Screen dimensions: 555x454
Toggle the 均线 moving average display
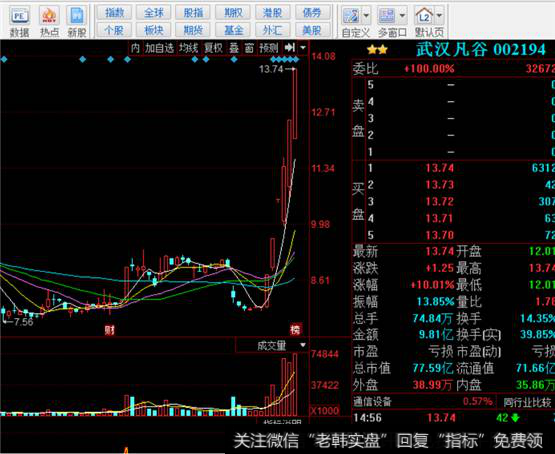point(188,48)
